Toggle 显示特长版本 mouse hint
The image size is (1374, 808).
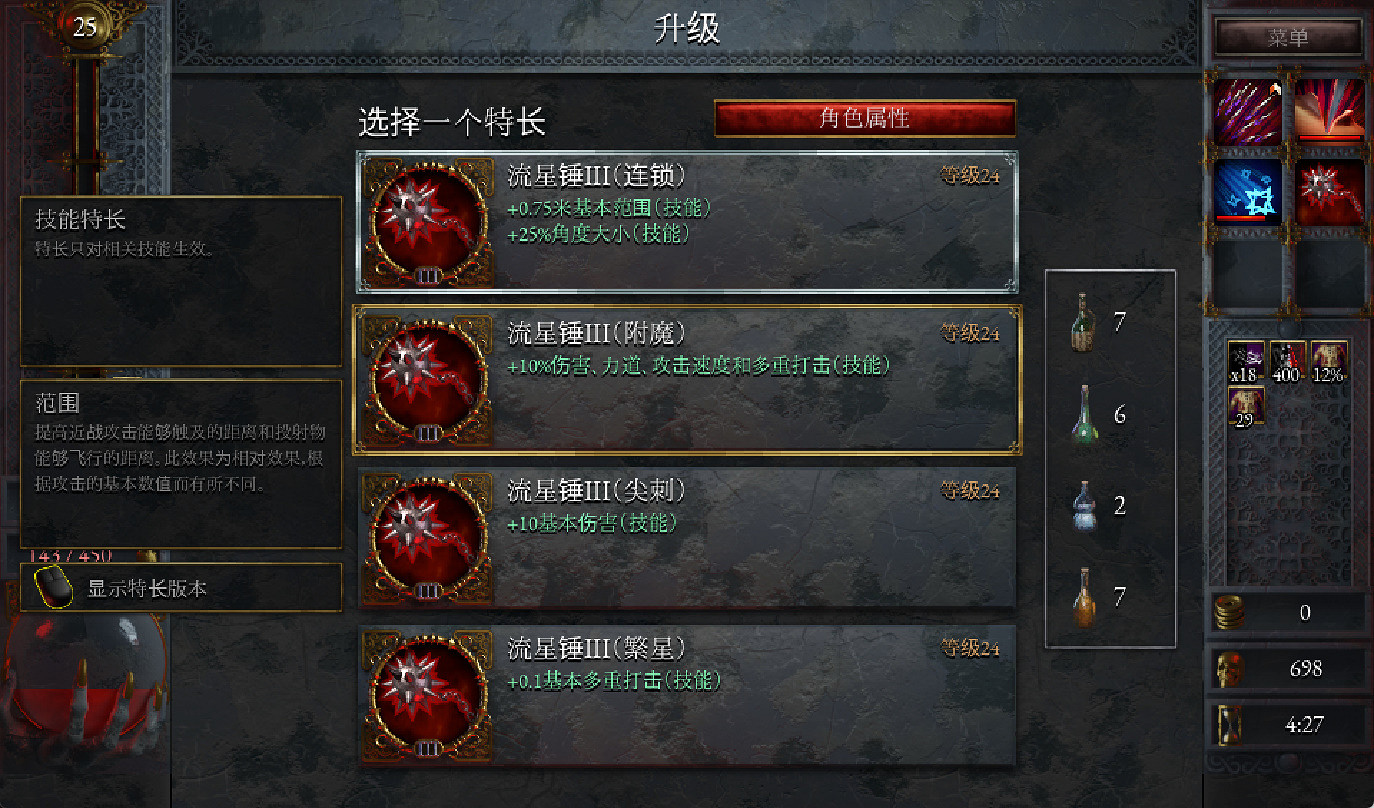coord(181,588)
